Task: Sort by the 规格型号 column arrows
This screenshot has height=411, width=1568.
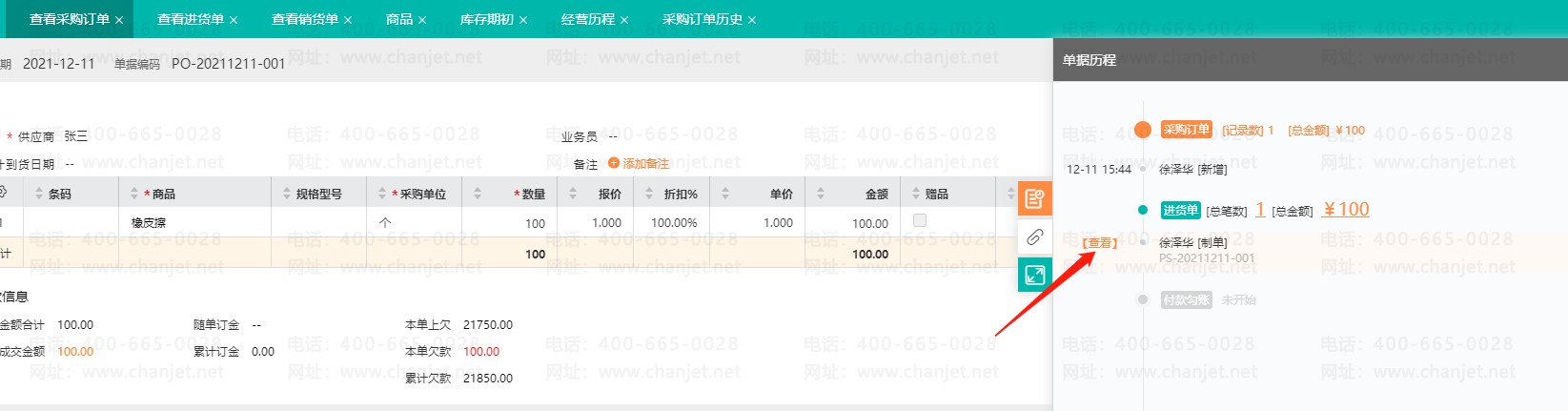Action: 287,194
